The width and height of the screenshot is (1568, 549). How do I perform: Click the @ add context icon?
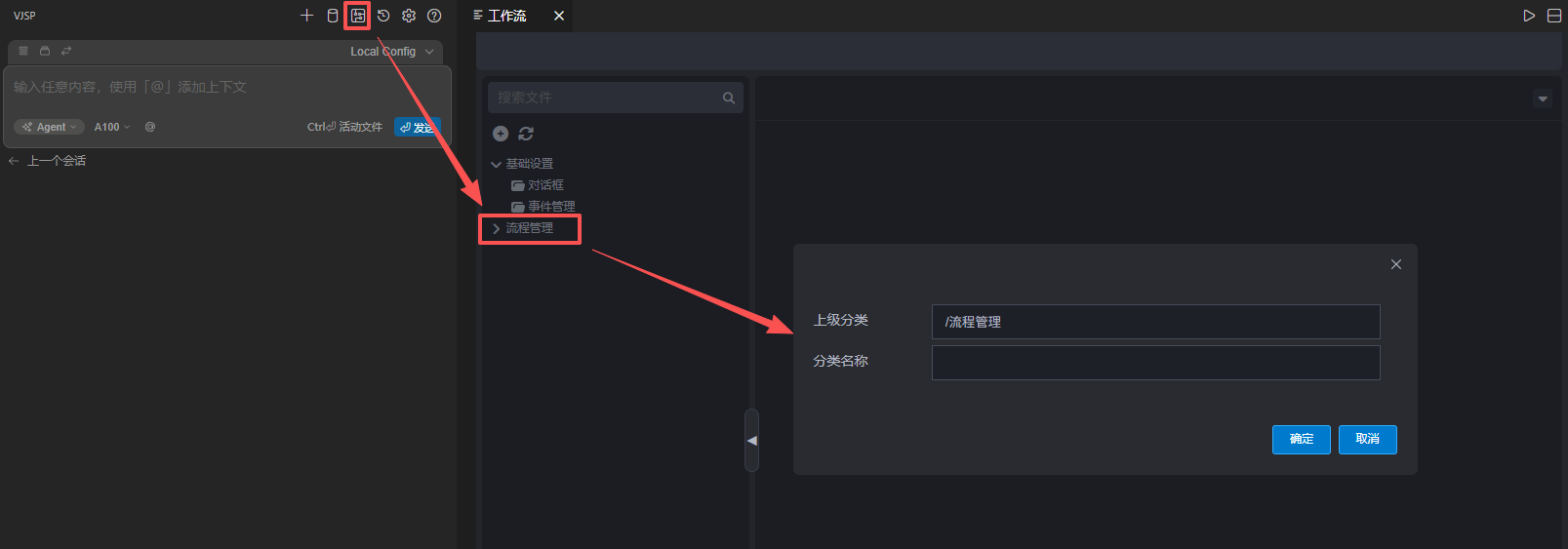[x=150, y=127]
